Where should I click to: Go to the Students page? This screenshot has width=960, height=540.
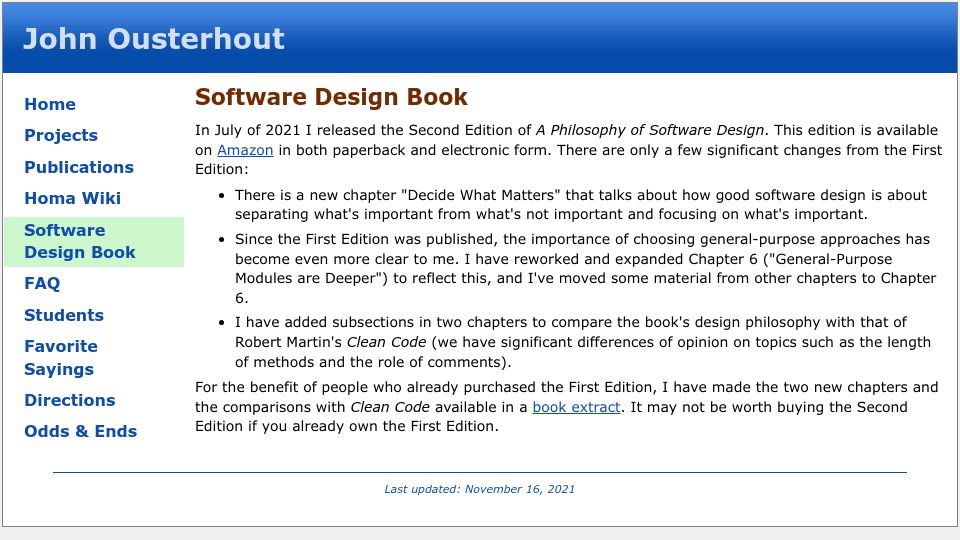click(x=64, y=315)
